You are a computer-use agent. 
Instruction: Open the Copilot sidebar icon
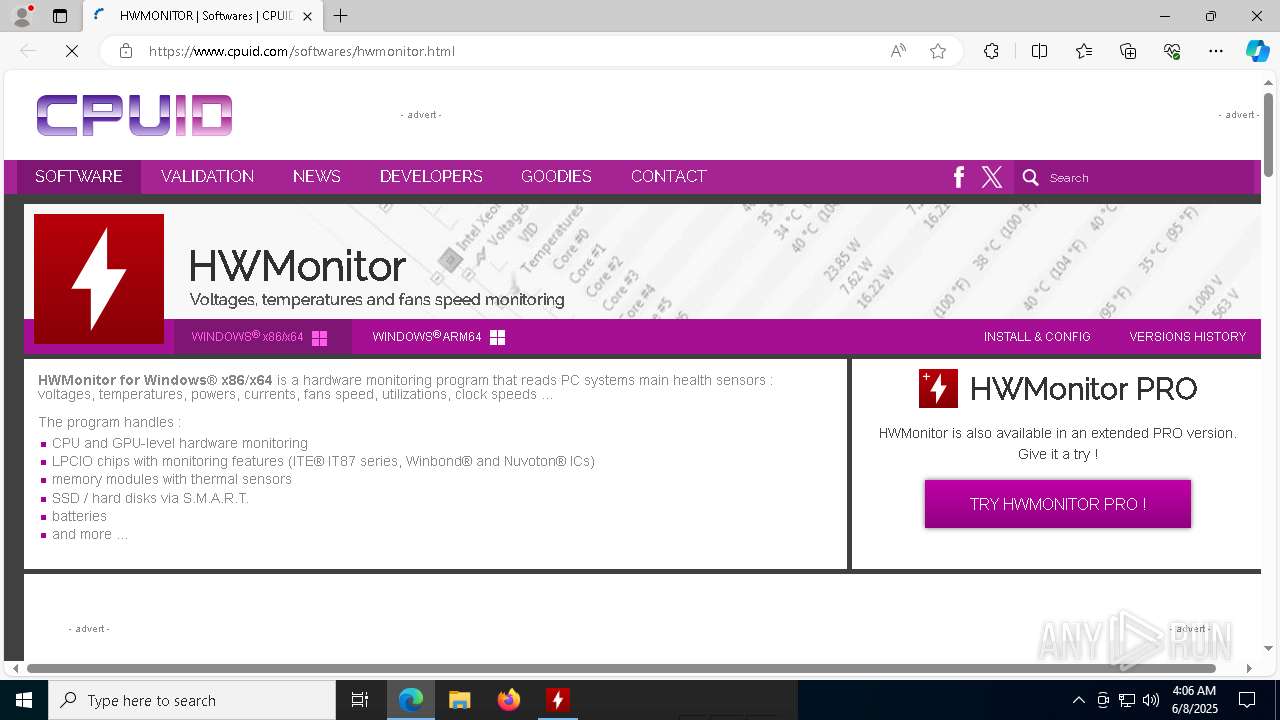point(1257,51)
